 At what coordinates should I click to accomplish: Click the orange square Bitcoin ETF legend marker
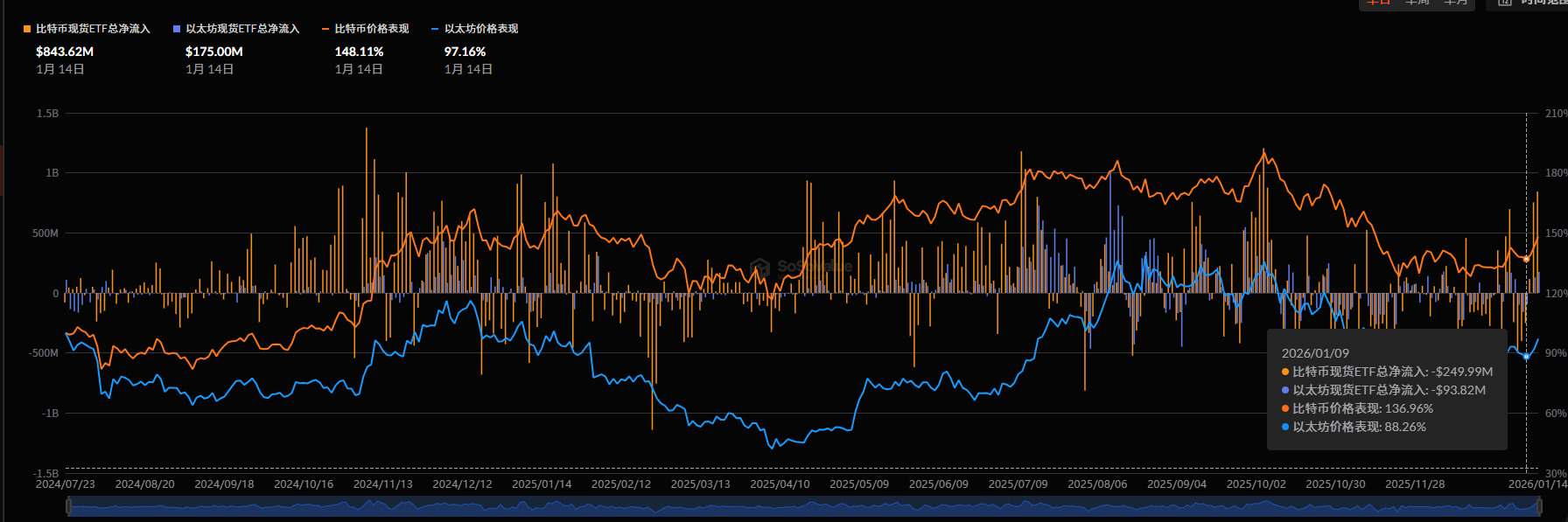point(27,29)
